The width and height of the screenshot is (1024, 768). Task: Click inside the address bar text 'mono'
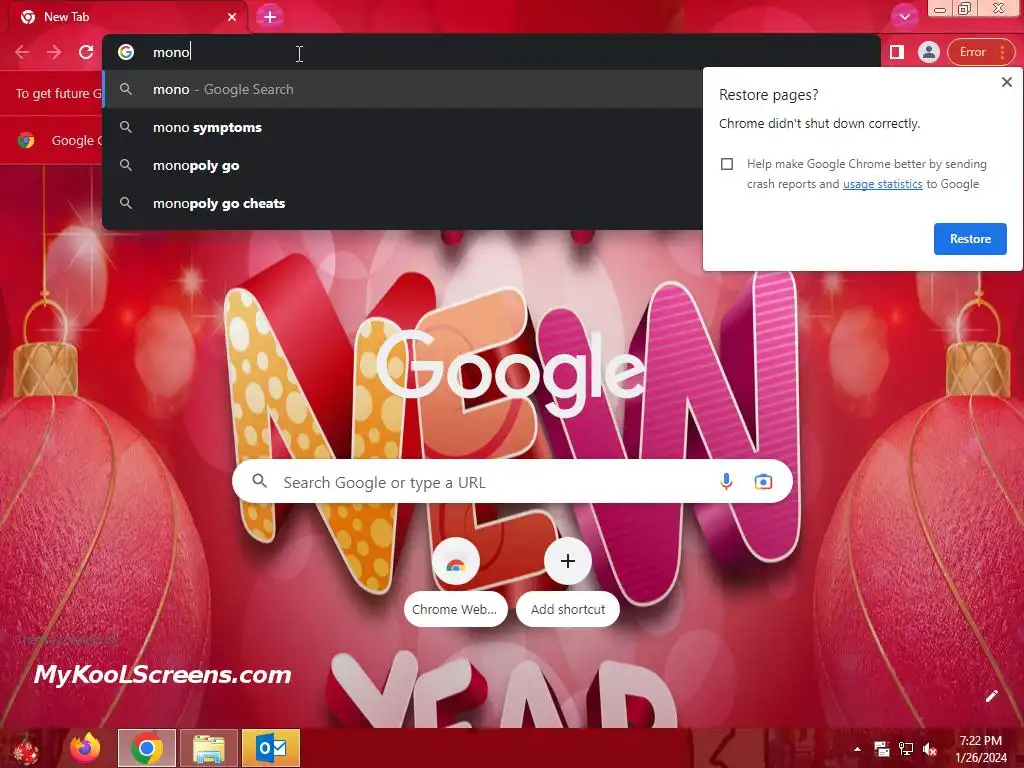[x=171, y=52]
